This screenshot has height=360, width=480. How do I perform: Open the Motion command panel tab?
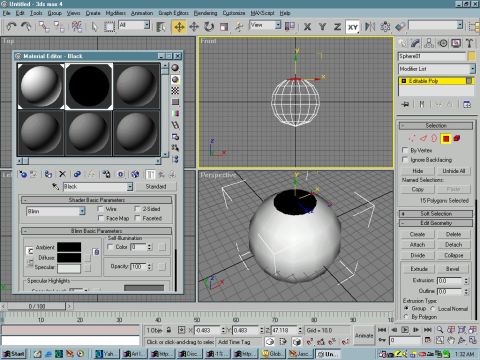click(443, 43)
